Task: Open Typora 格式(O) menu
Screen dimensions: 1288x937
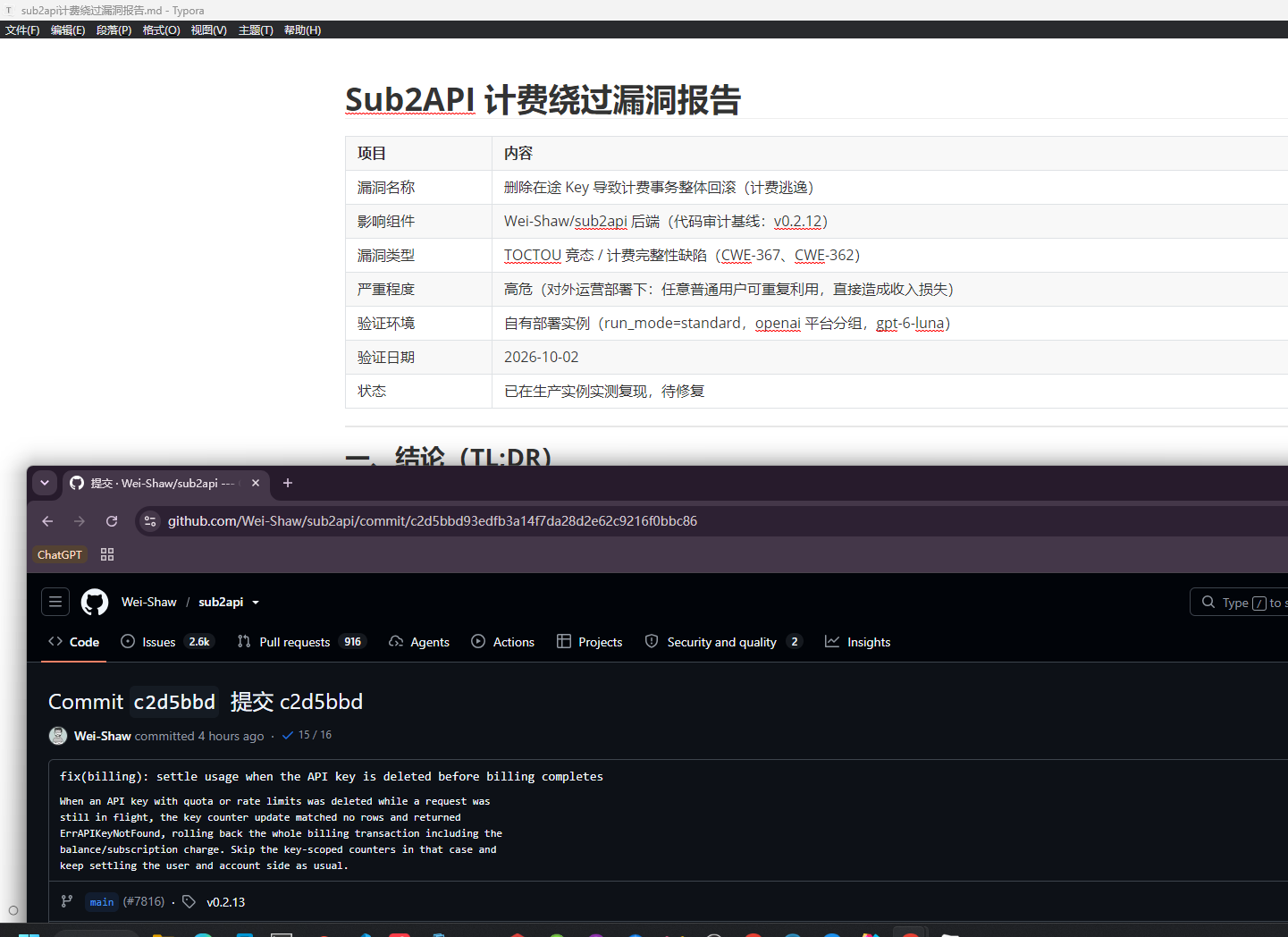Action: [x=162, y=30]
